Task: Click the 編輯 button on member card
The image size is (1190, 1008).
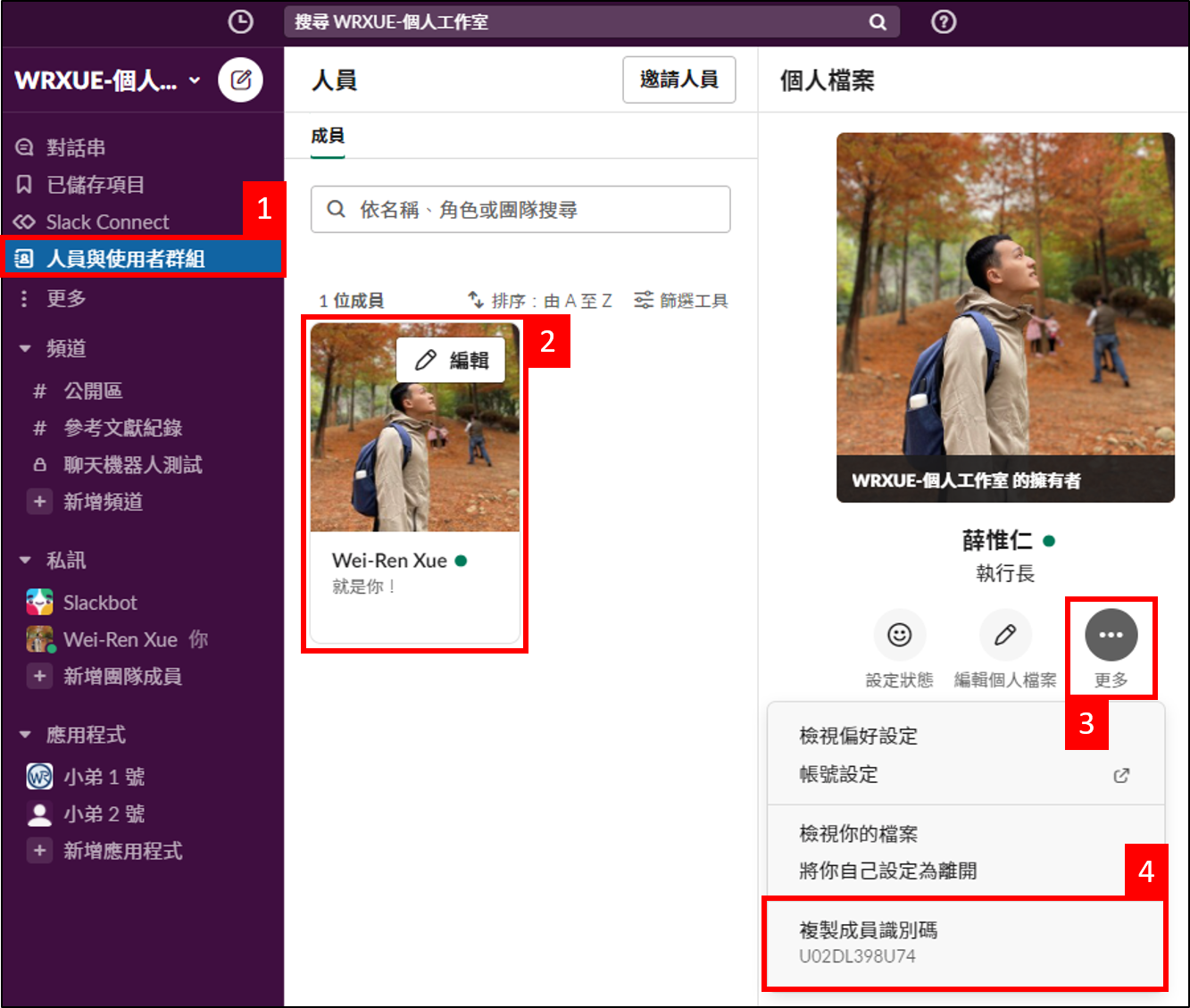Action: tap(451, 360)
